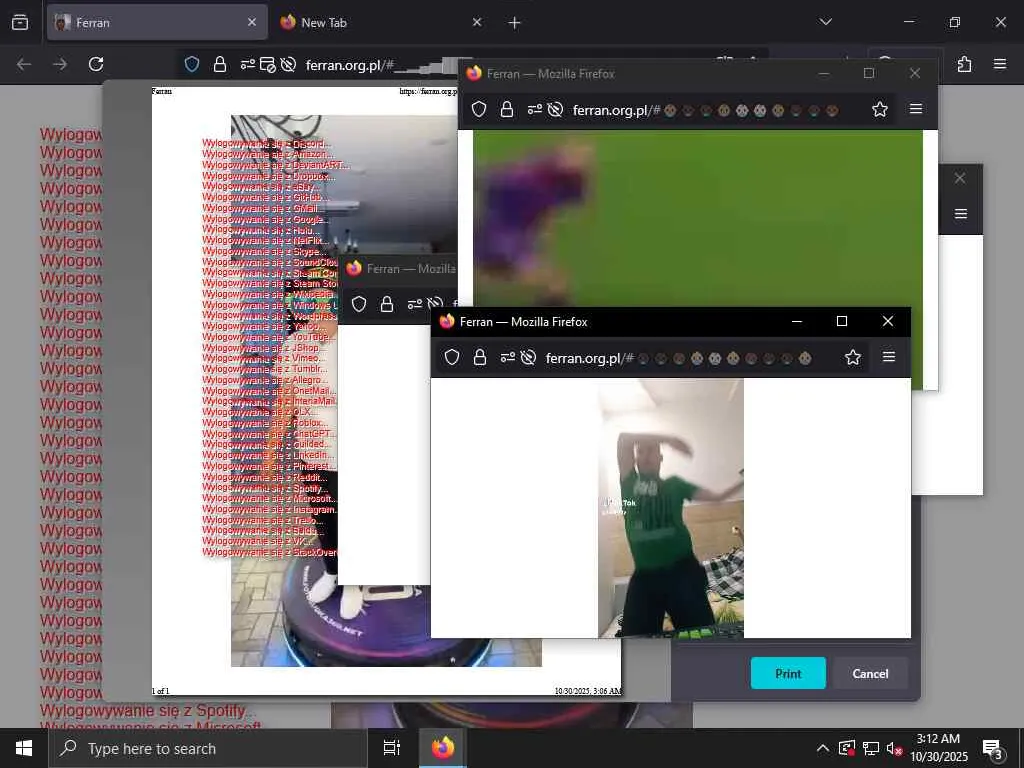This screenshot has width=1024, height=768.
Task: Click the Print button
Action: pyautogui.click(x=788, y=673)
